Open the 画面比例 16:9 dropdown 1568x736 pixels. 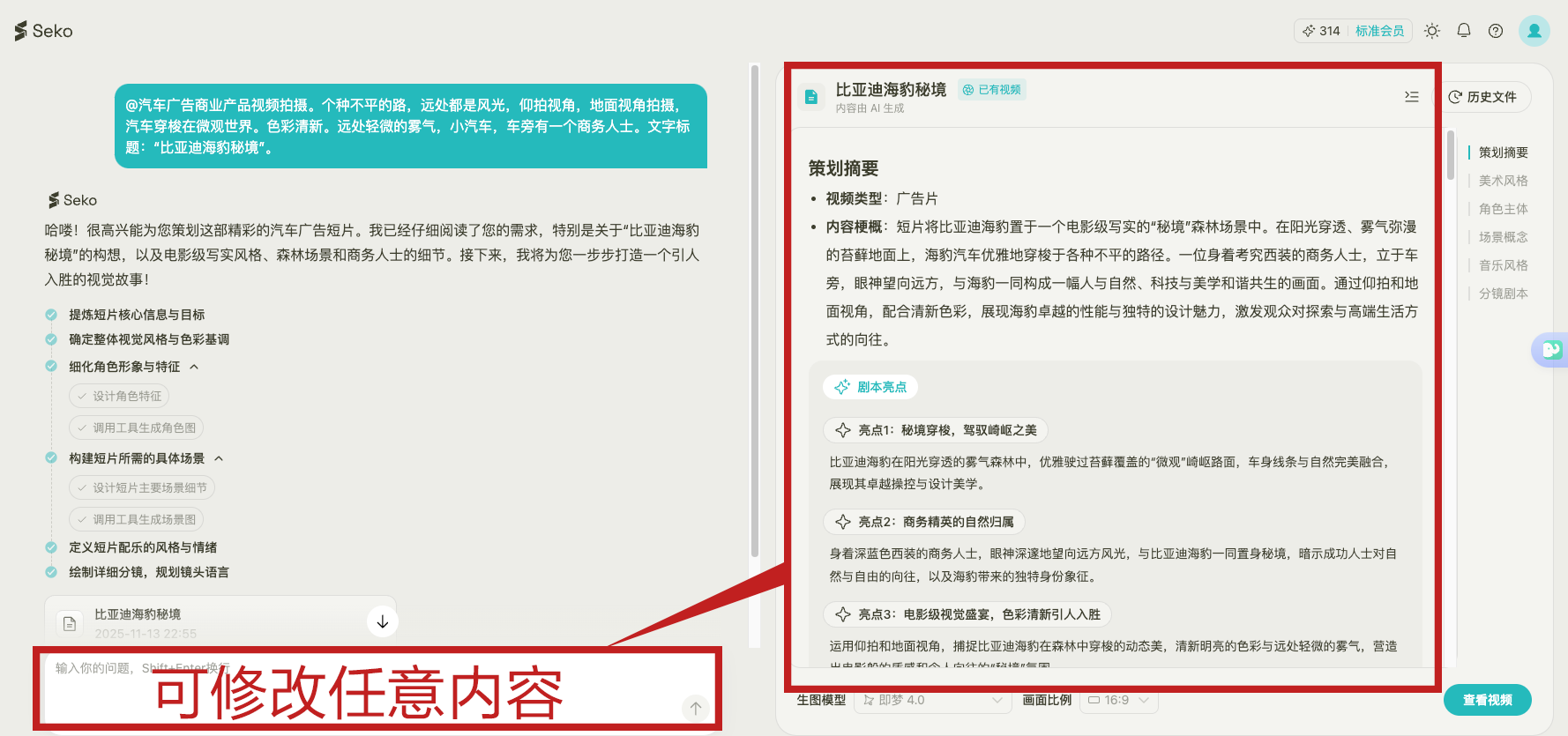(1118, 701)
